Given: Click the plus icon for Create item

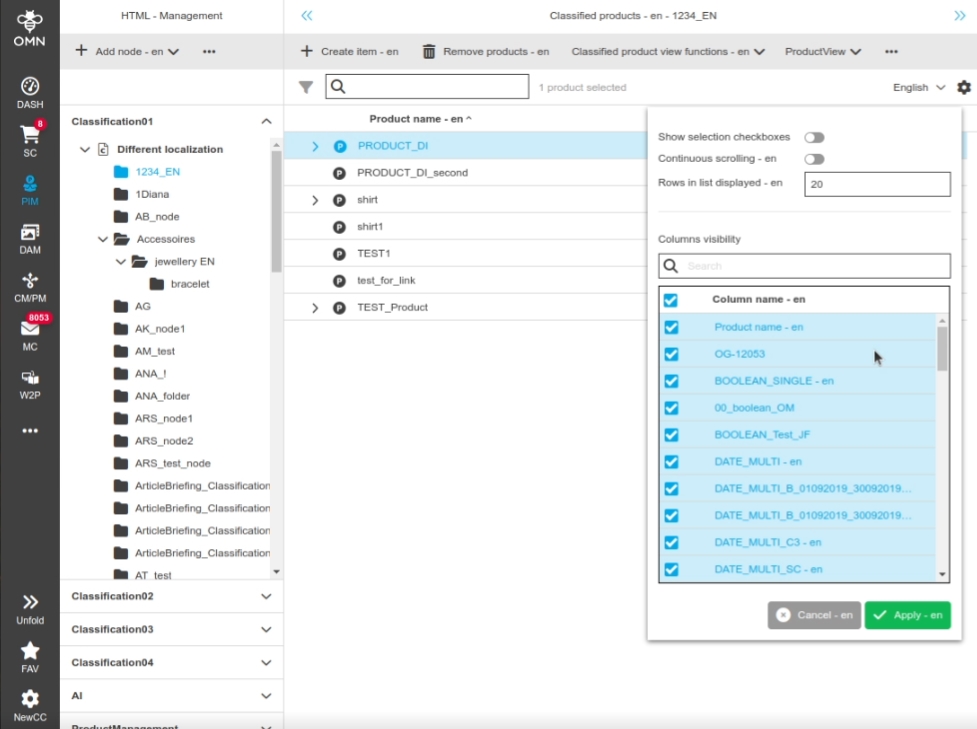Looking at the screenshot, I should point(306,51).
